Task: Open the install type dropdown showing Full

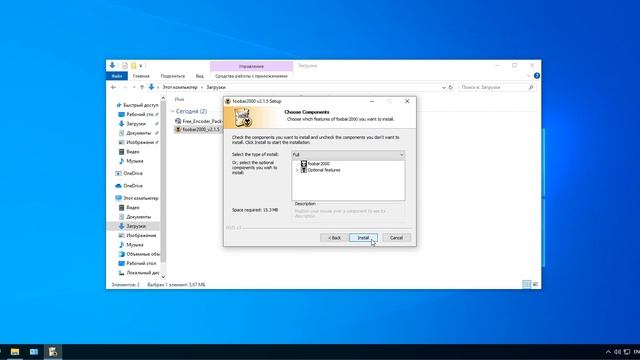Action: click(x=348, y=155)
